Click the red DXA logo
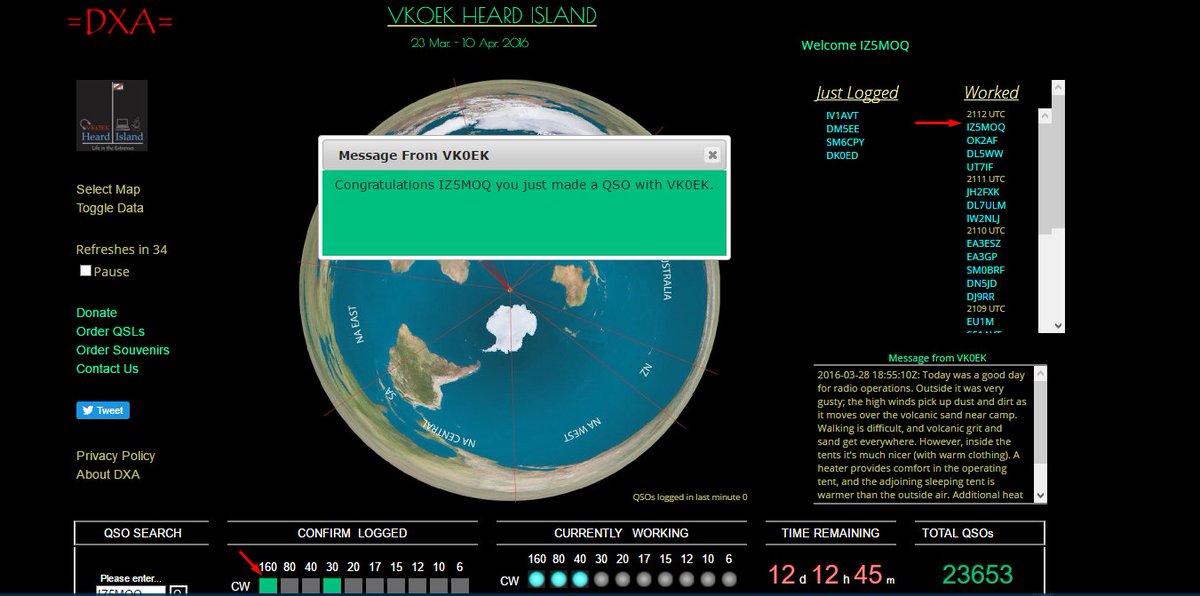 click(120, 23)
